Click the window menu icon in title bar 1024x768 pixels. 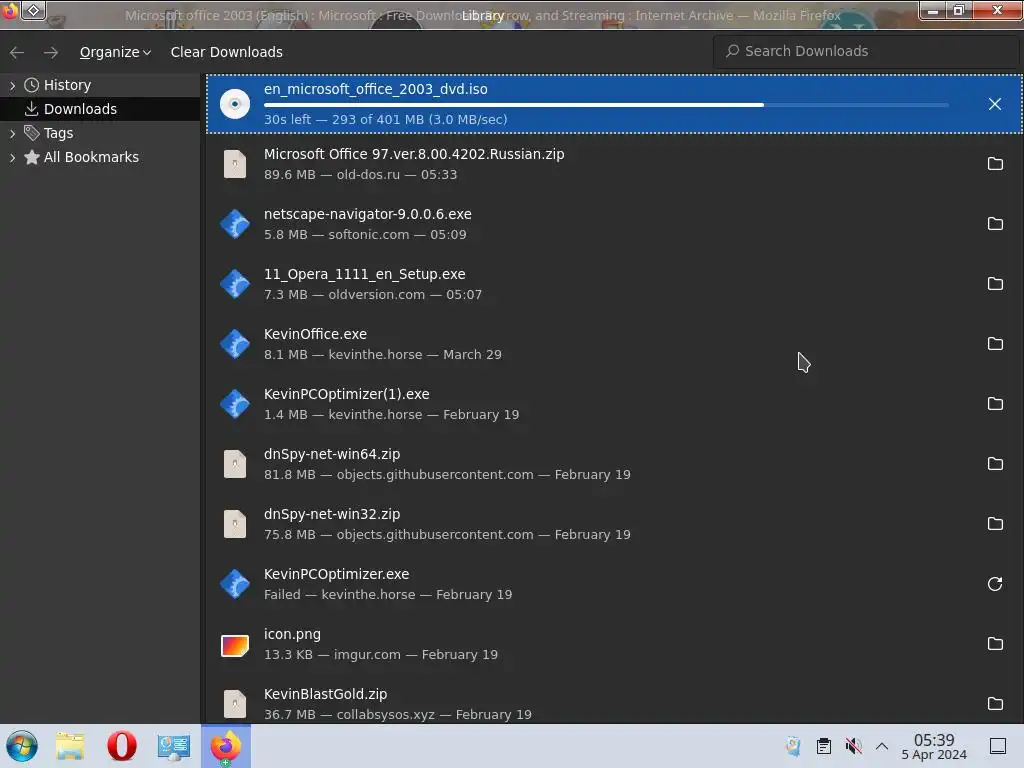point(34,10)
